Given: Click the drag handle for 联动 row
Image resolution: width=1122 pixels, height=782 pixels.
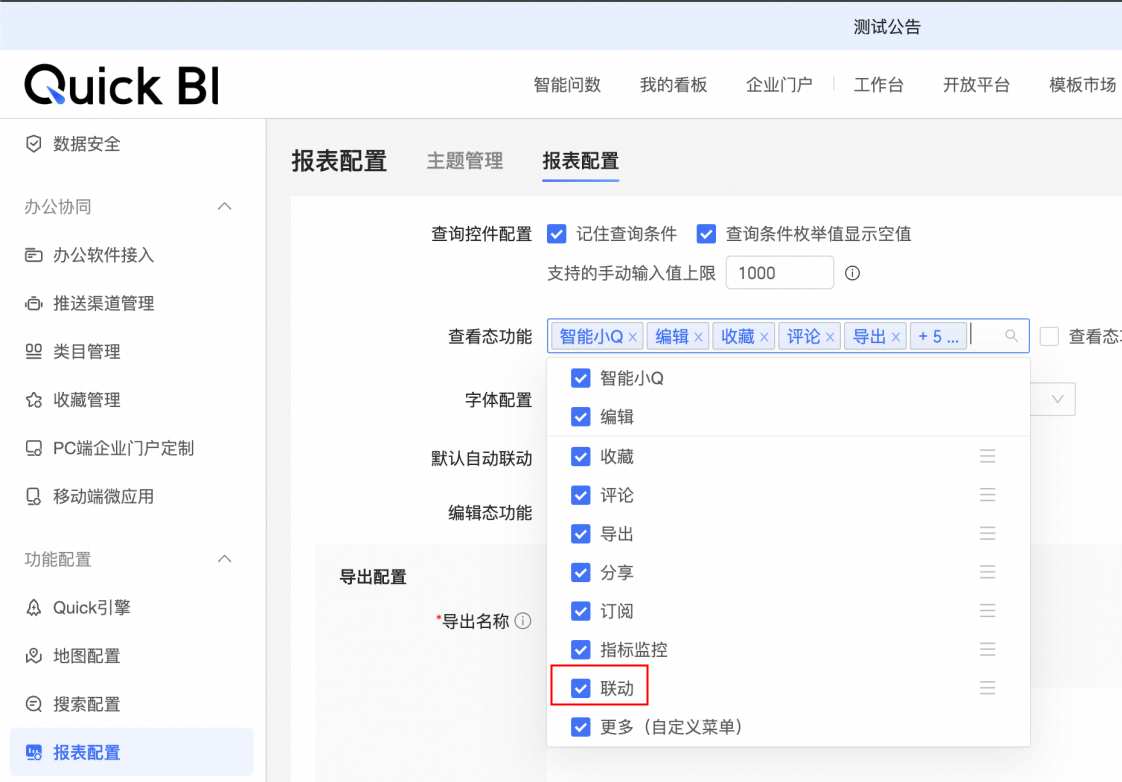Looking at the screenshot, I should 987,688.
